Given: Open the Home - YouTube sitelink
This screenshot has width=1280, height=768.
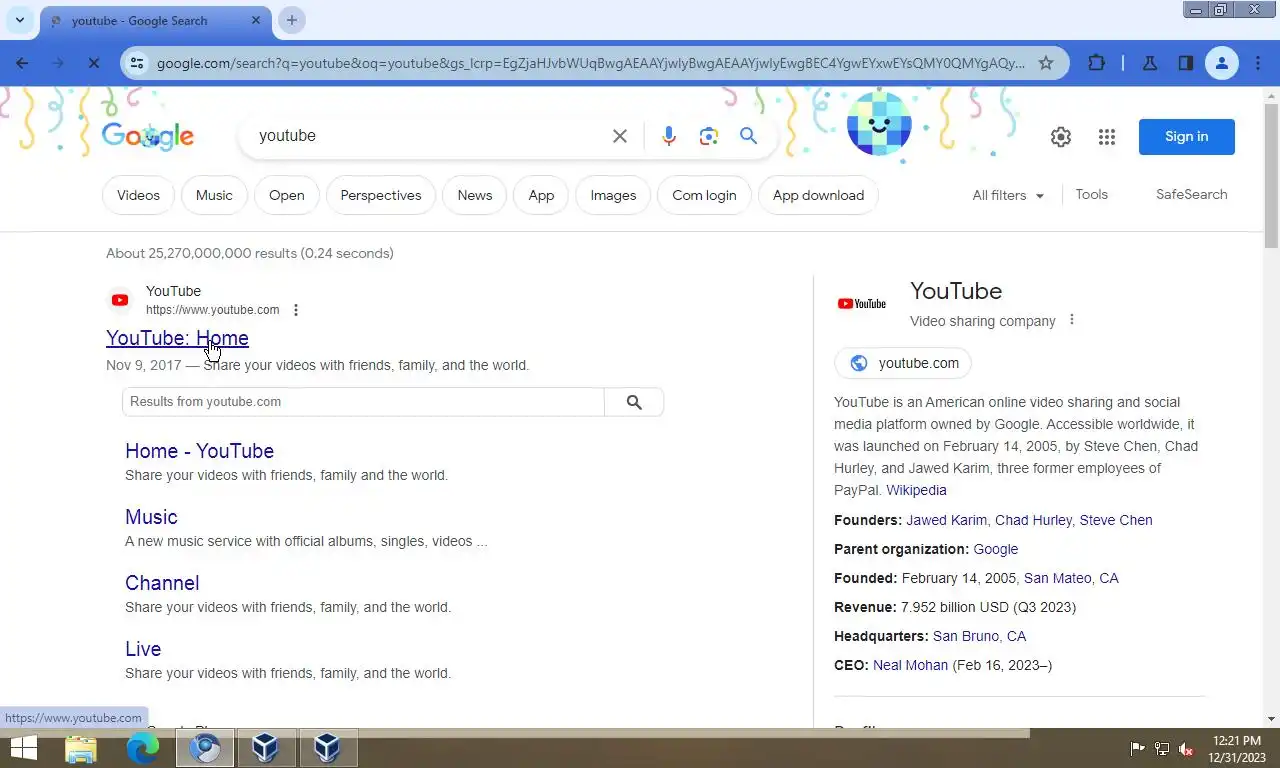Looking at the screenshot, I should [x=199, y=451].
